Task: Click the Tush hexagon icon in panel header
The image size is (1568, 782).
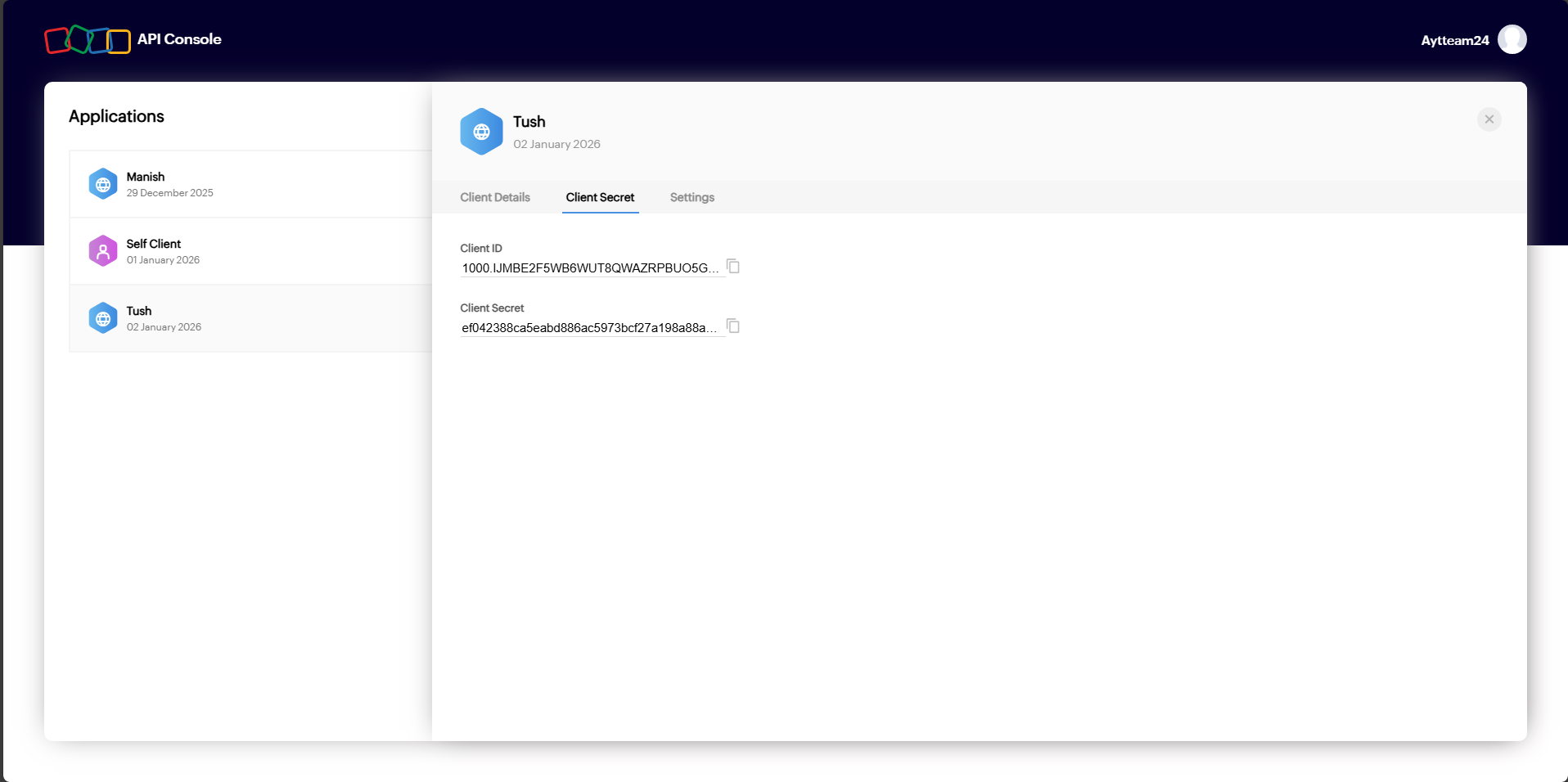Action: (481, 132)
